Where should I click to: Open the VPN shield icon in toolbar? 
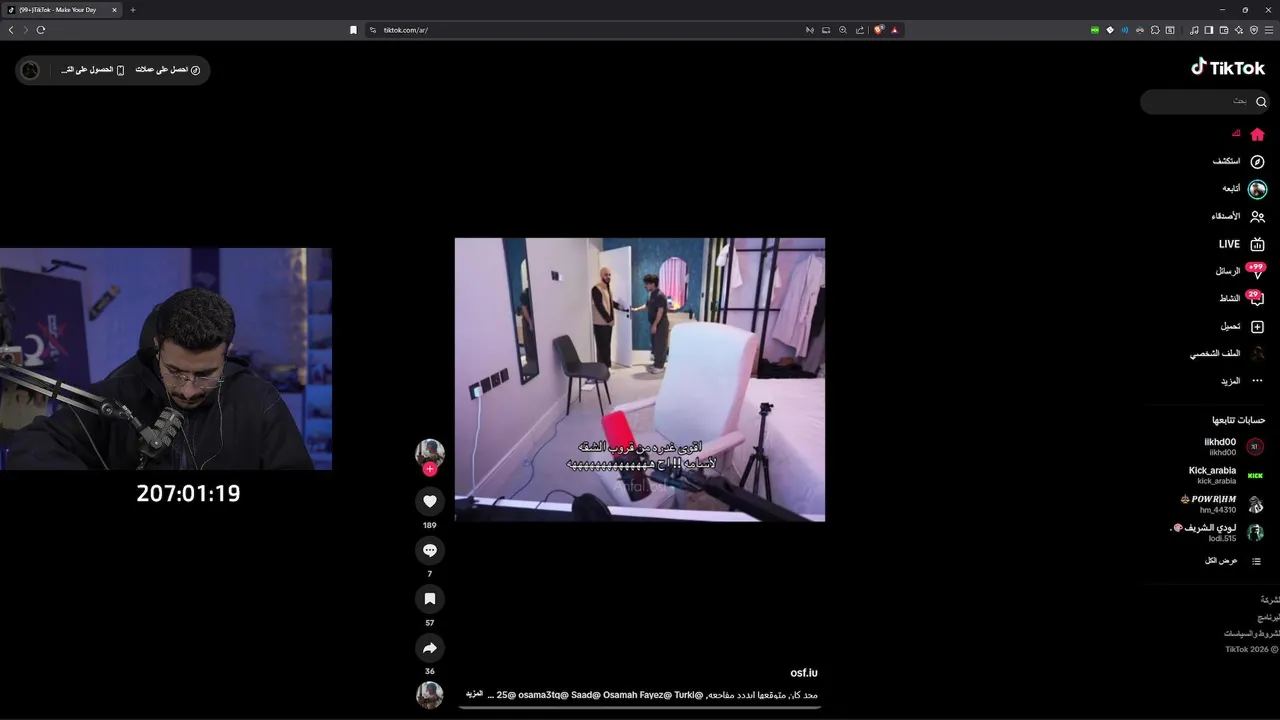coord(1254,30)
